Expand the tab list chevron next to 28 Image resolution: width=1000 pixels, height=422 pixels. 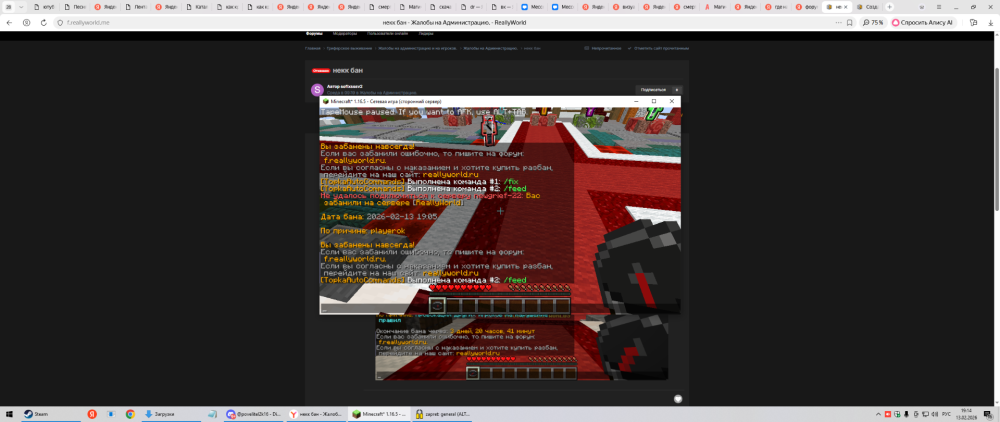point(21,6)
